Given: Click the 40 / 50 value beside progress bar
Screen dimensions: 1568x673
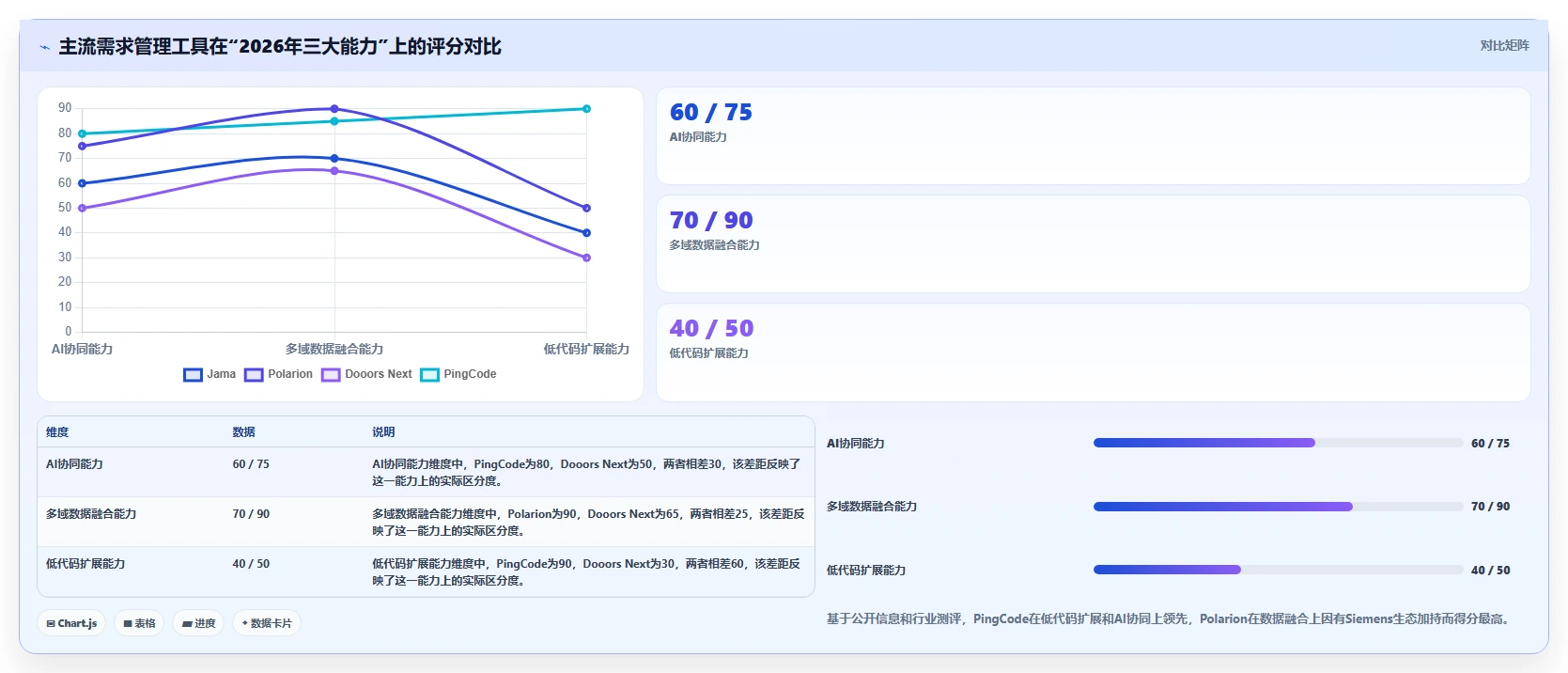Looking at the screenshot, I should coord(1490,571).
